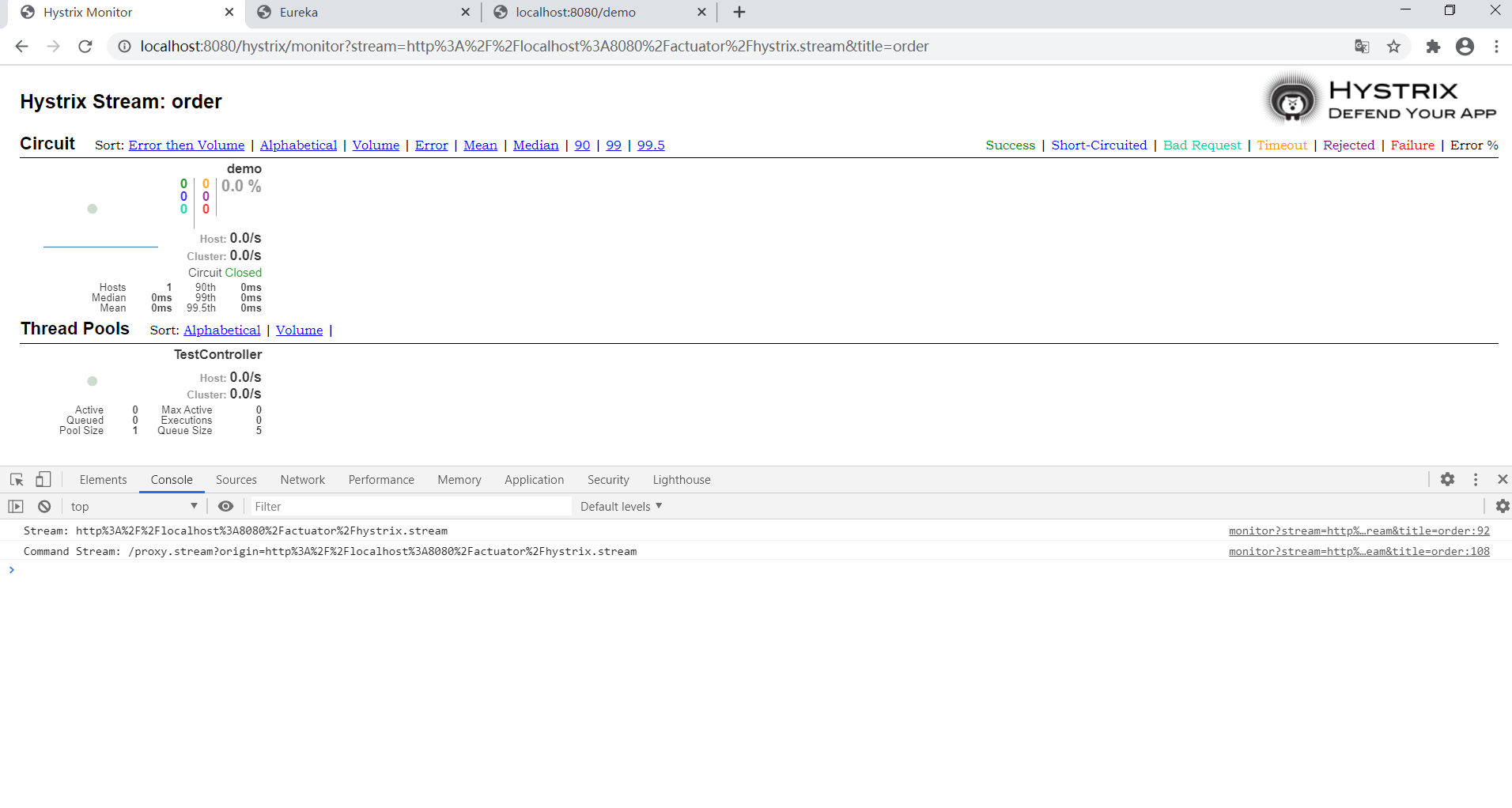Viewport: 1512px width, 808px height.
Task: Sort circuits by 99.5 percentile
Action: click(651, 145)
